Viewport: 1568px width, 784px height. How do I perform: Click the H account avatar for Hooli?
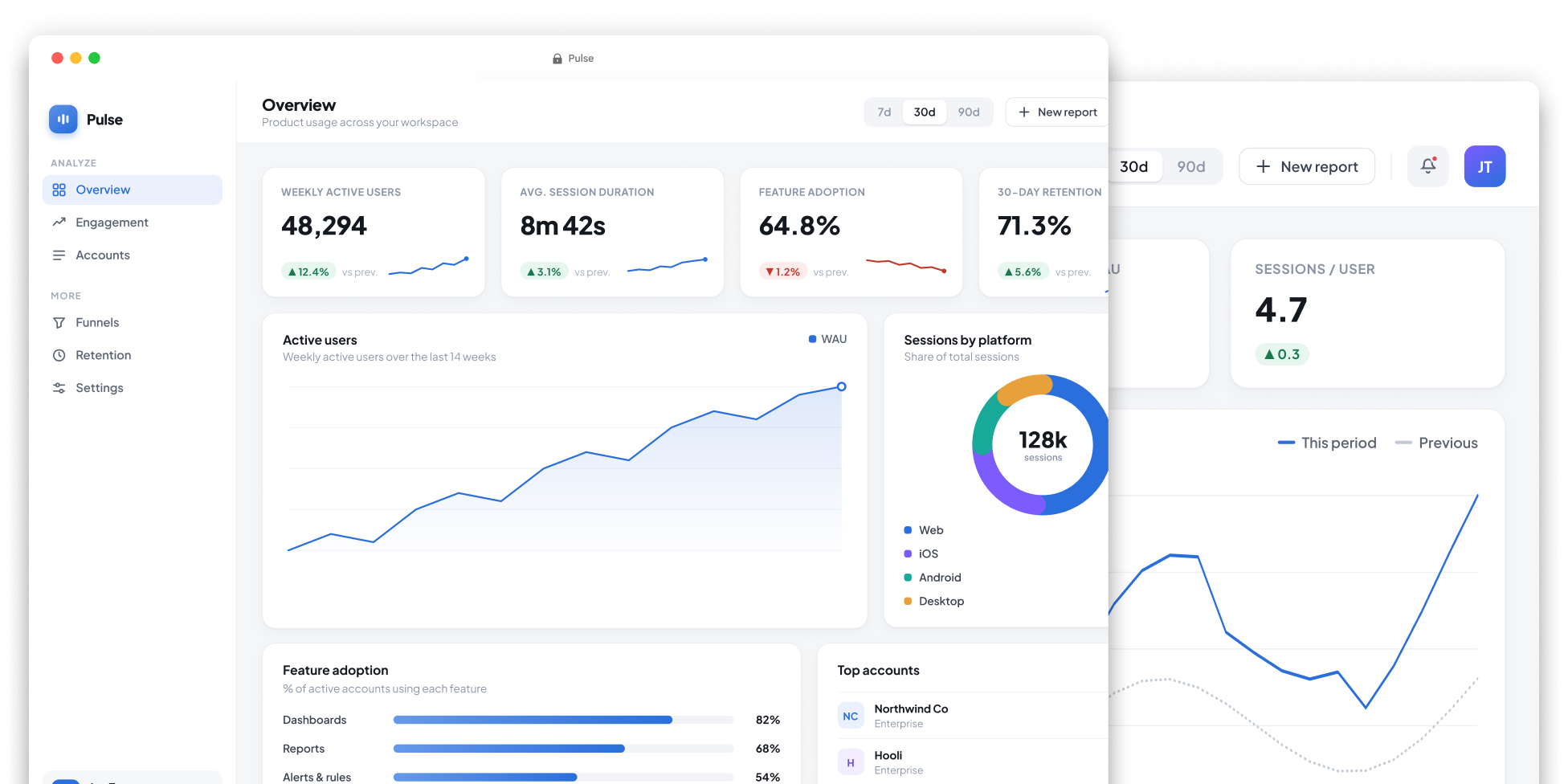tap(851, 762)
